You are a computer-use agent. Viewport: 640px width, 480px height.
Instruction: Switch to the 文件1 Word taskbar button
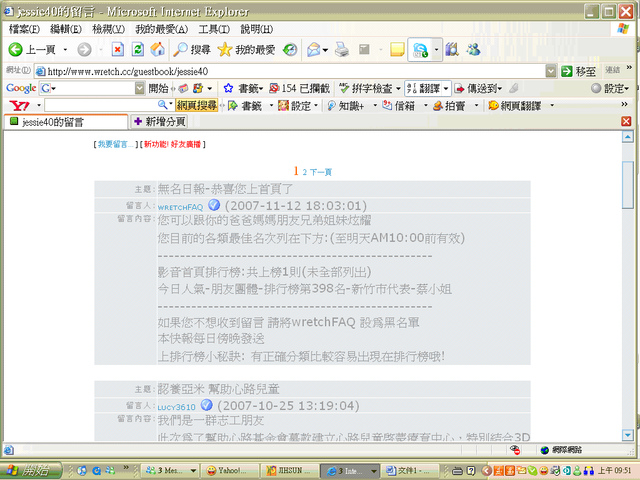(x=411, y=471)
